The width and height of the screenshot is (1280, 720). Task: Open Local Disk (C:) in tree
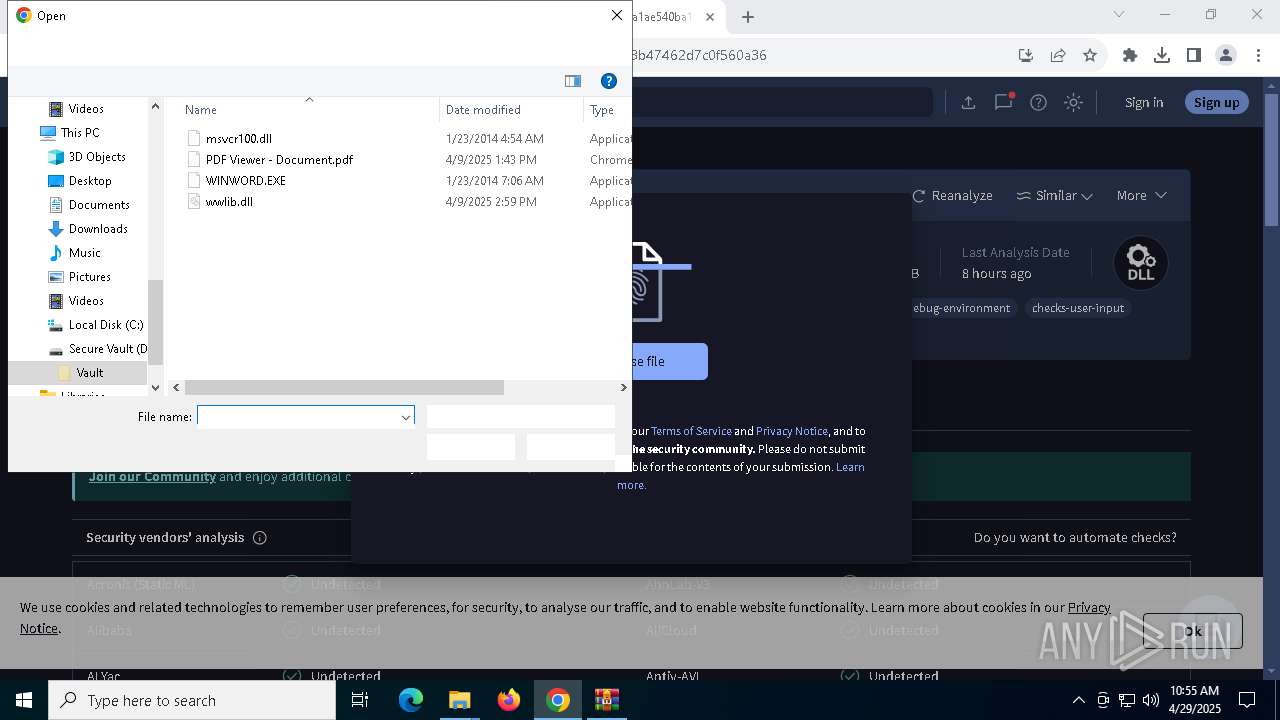click(105, 325)
